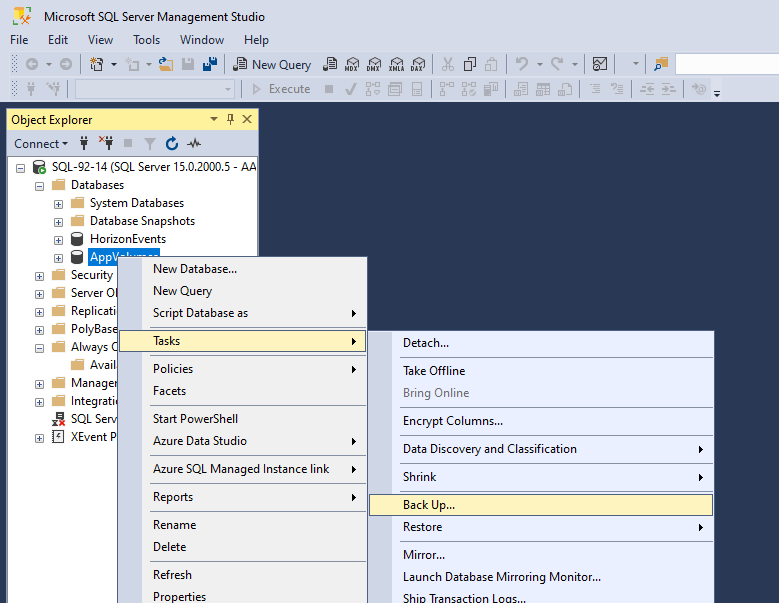Expand the HorizonEvents database node
This screenshot has width=779, height=603.
58,239
